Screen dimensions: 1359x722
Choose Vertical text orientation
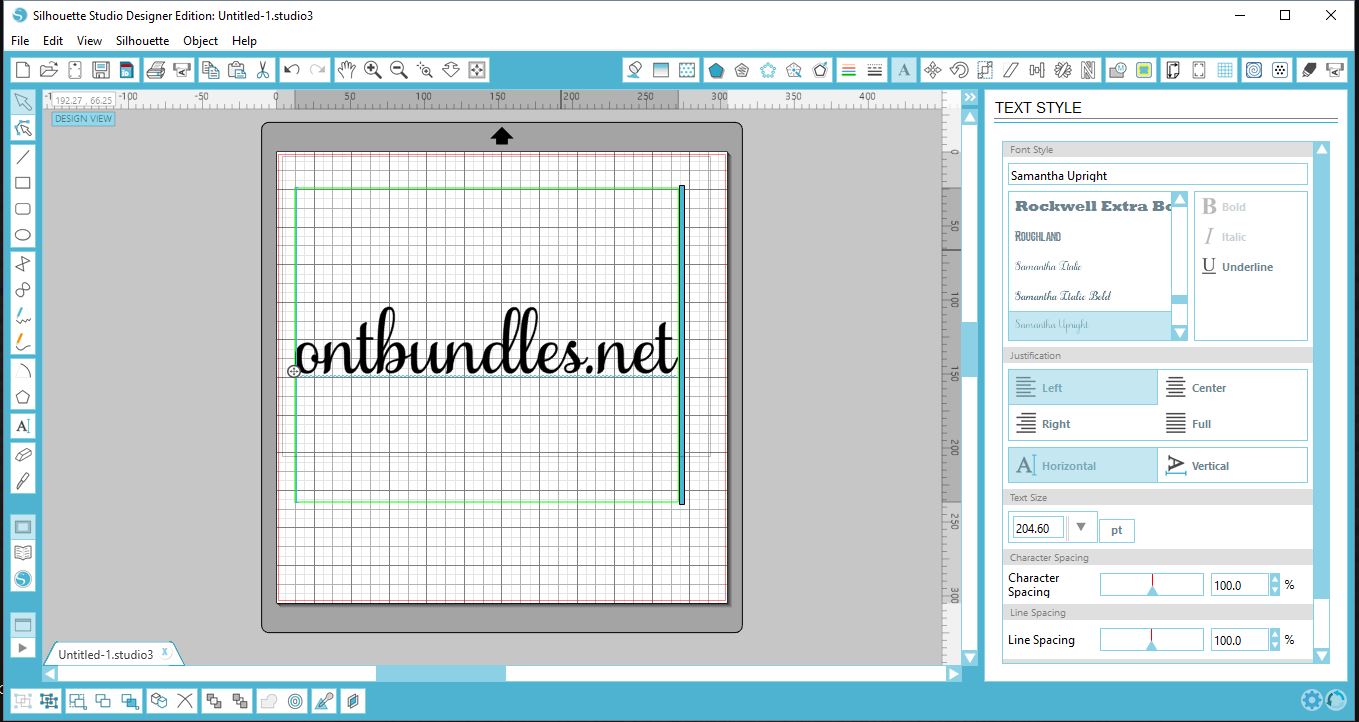pos(1232,465)
